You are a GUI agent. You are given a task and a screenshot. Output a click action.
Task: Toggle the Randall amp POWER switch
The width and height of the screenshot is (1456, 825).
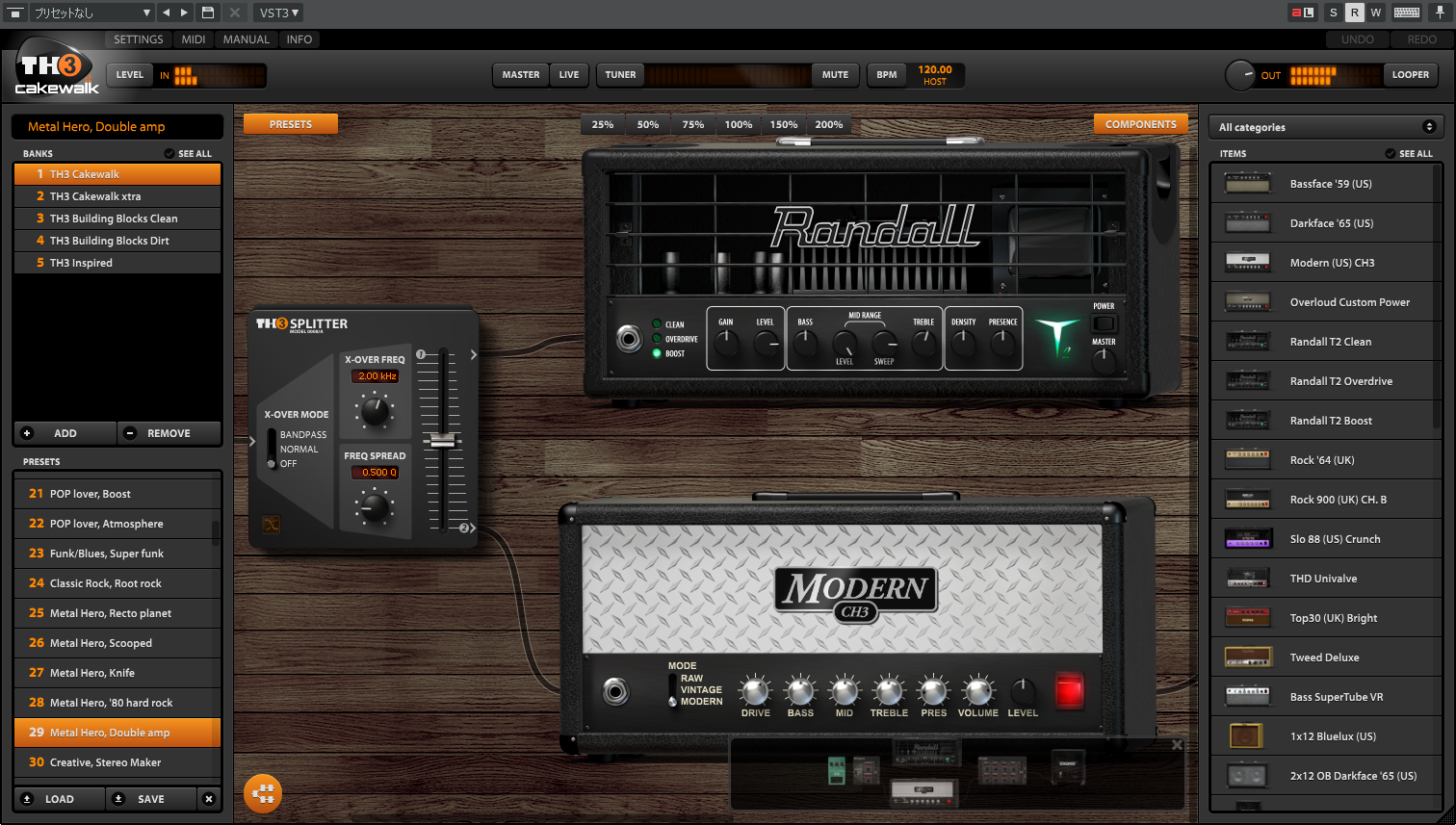[1104, 322]
